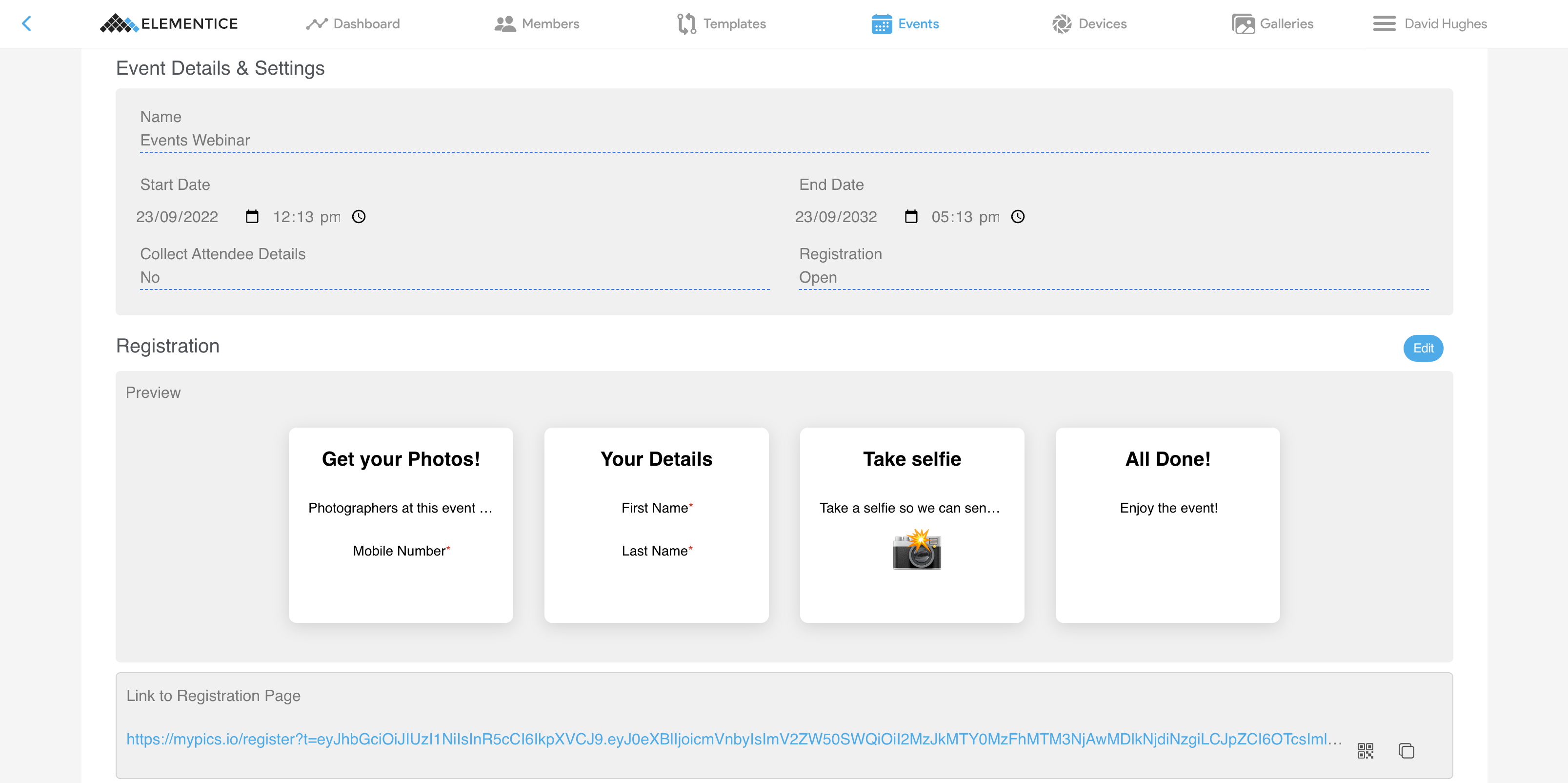Click the Elementice logo

pos(169,24)
